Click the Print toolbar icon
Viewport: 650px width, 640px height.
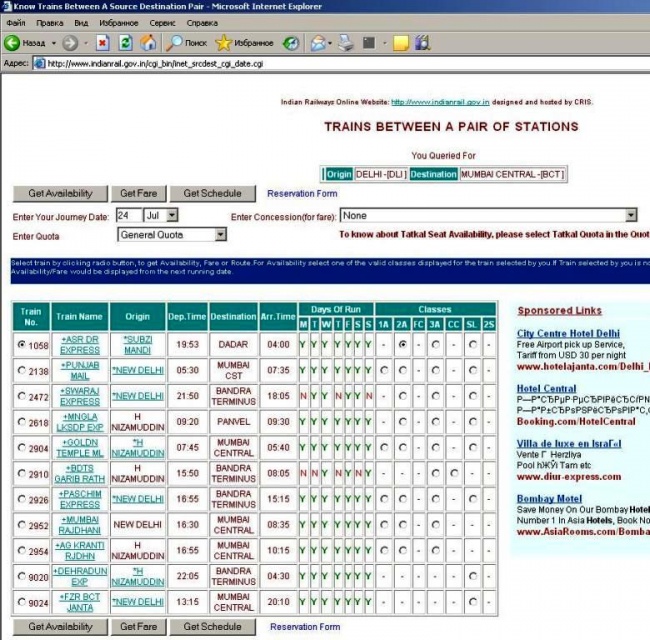tap(346, 43)
